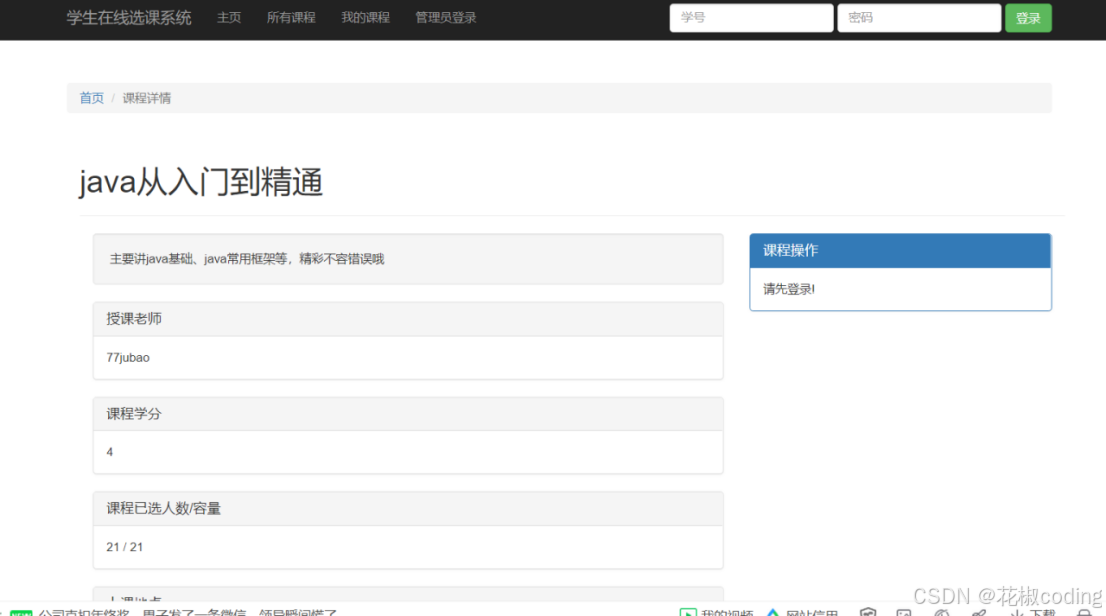Open the 学生在线选课系统 brand link

pyautogui.click(x=129, y=18)
